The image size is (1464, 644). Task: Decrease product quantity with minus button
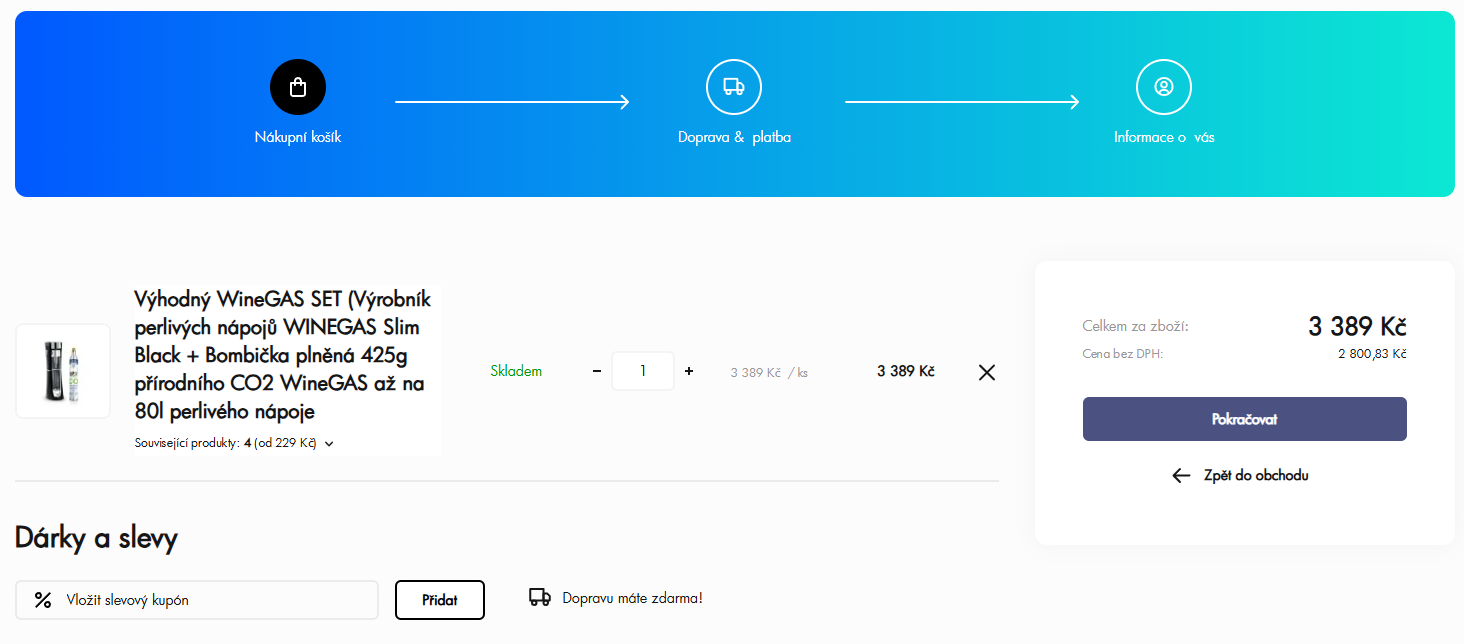[597, 371]
